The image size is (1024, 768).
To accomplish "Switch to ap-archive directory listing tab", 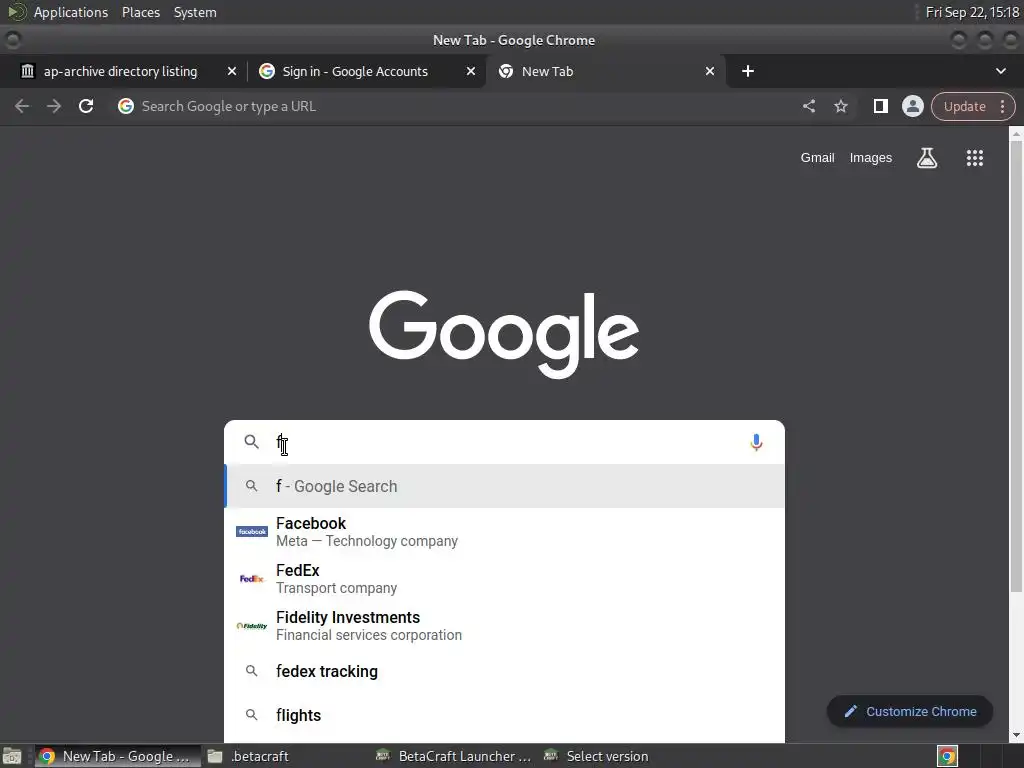I will [x=120, y=71].
